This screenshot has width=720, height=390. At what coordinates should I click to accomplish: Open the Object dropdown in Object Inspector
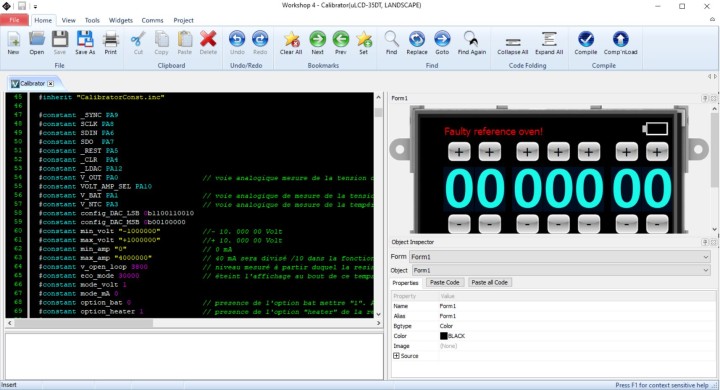pos(706,271)
